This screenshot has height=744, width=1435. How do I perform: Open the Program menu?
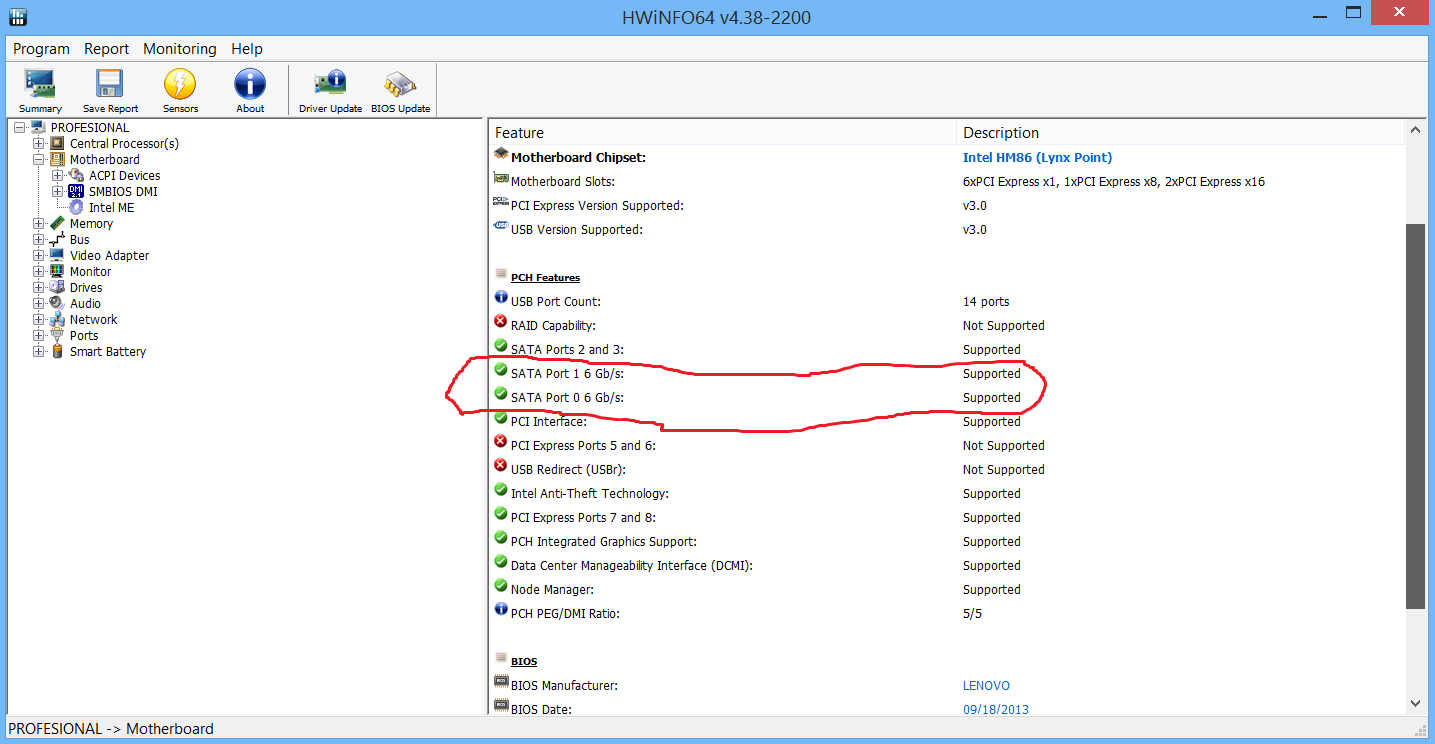41,48
